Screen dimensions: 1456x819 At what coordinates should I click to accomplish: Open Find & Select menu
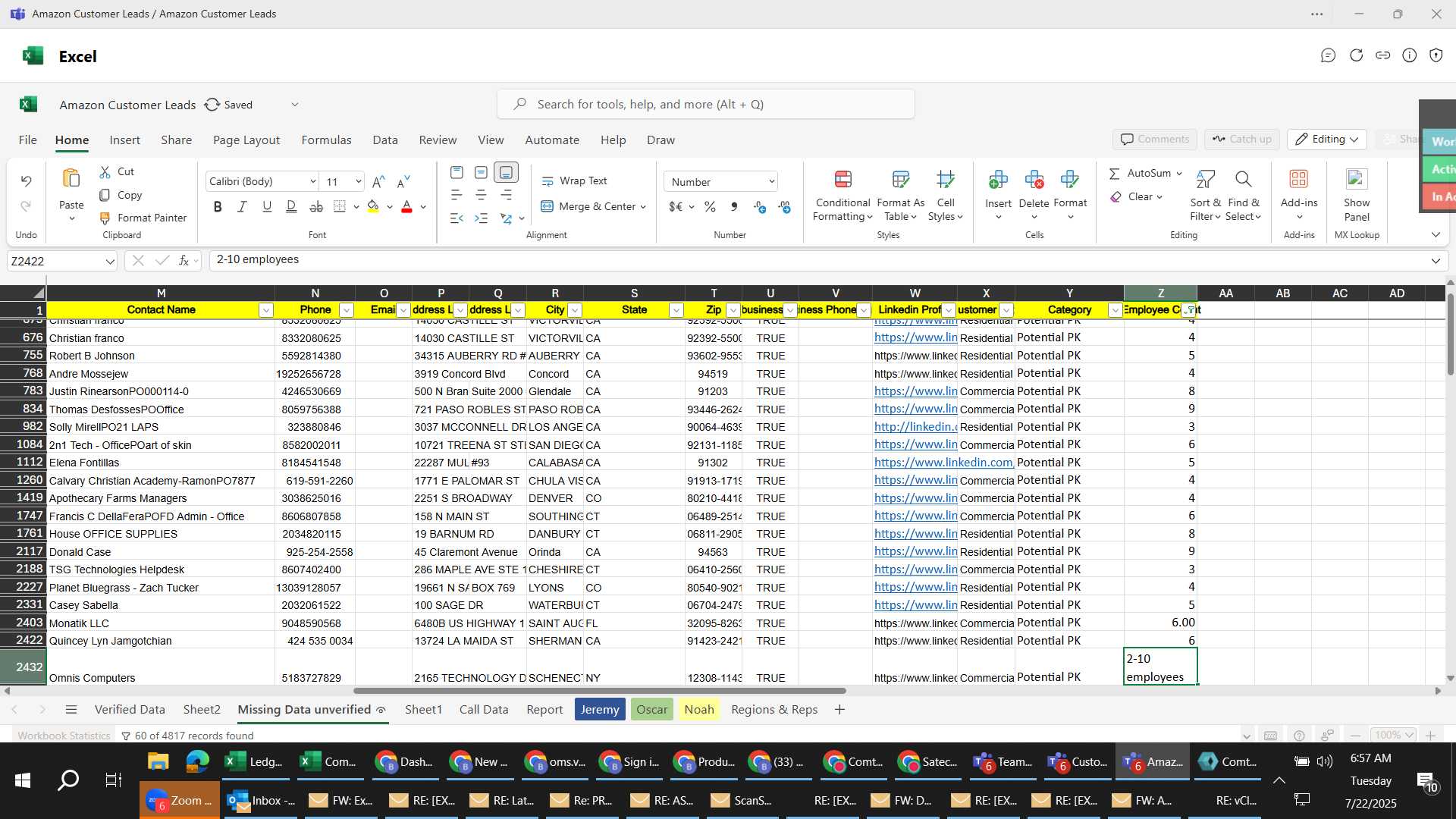(1243, 196)
